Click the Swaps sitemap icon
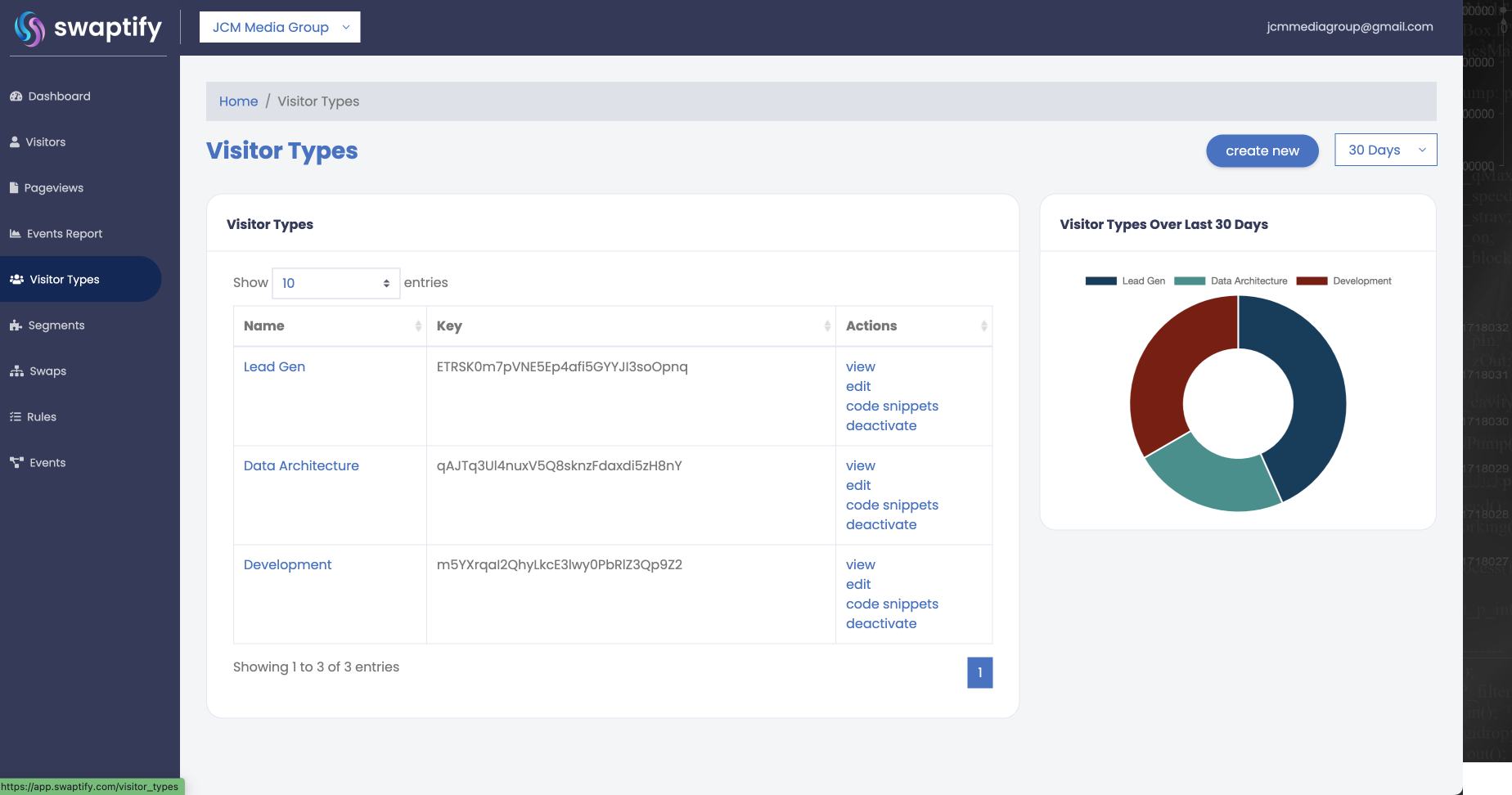This screenshot has height=795, width=1512. coord(16,371)
